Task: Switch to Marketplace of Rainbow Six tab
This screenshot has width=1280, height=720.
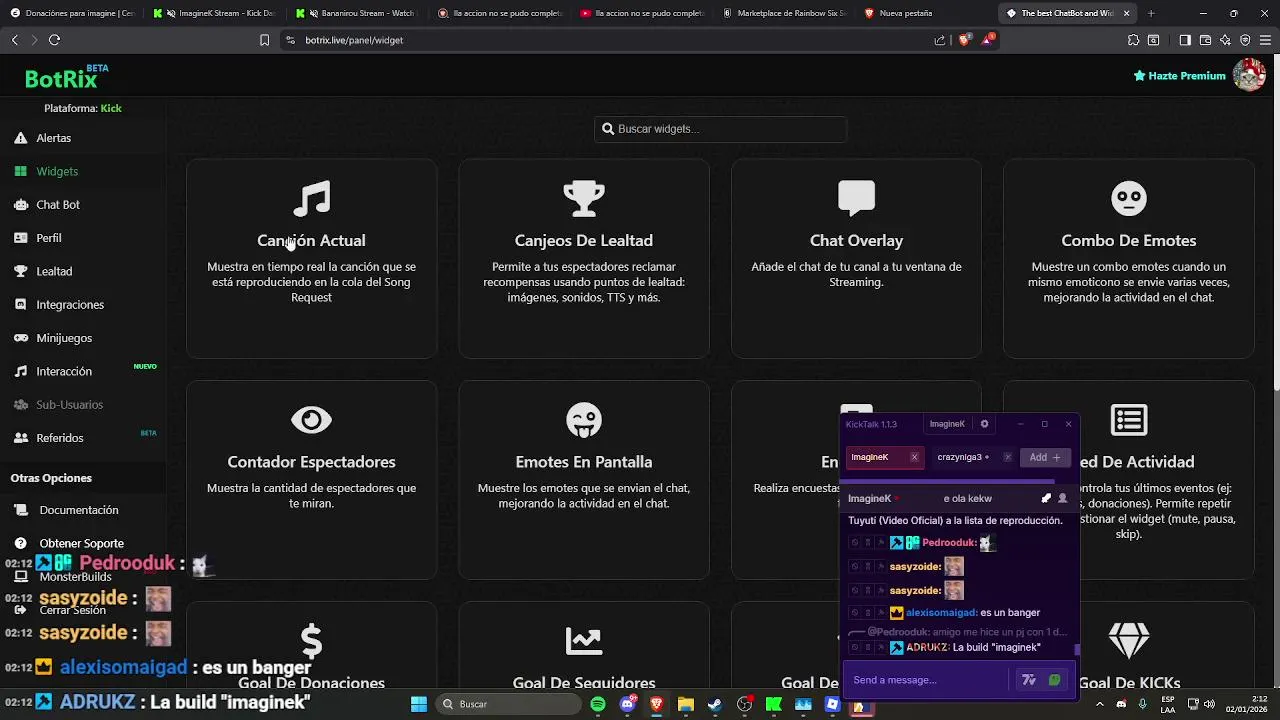Action: pos(785,13)
